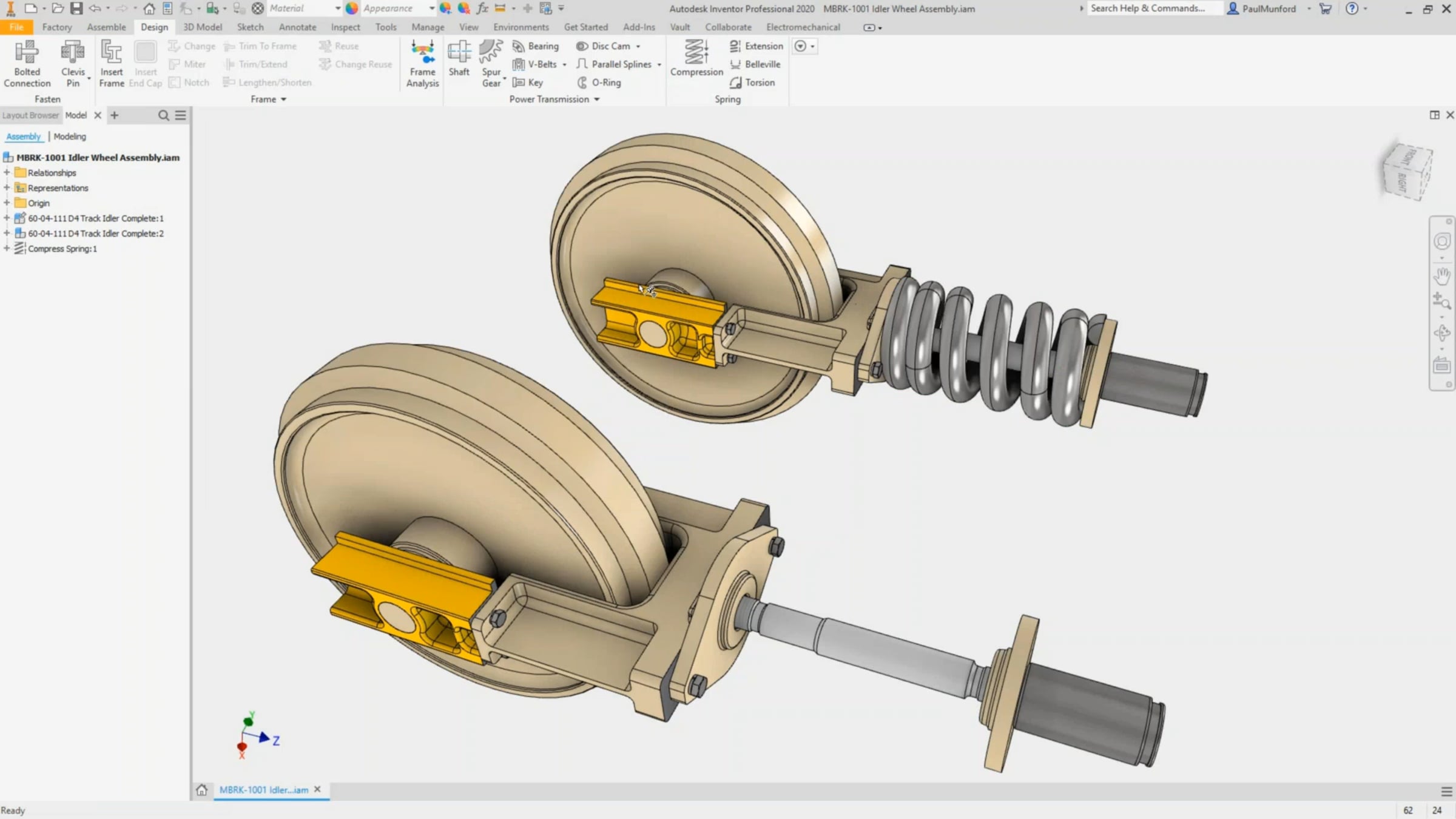
Task: Switch to the Environments ribbon tab
Action: click(521, 27)
